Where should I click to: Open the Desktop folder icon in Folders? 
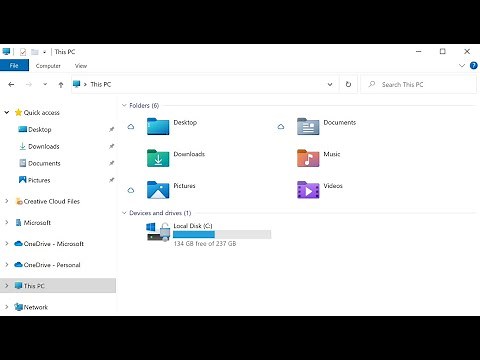click(158, 126)
